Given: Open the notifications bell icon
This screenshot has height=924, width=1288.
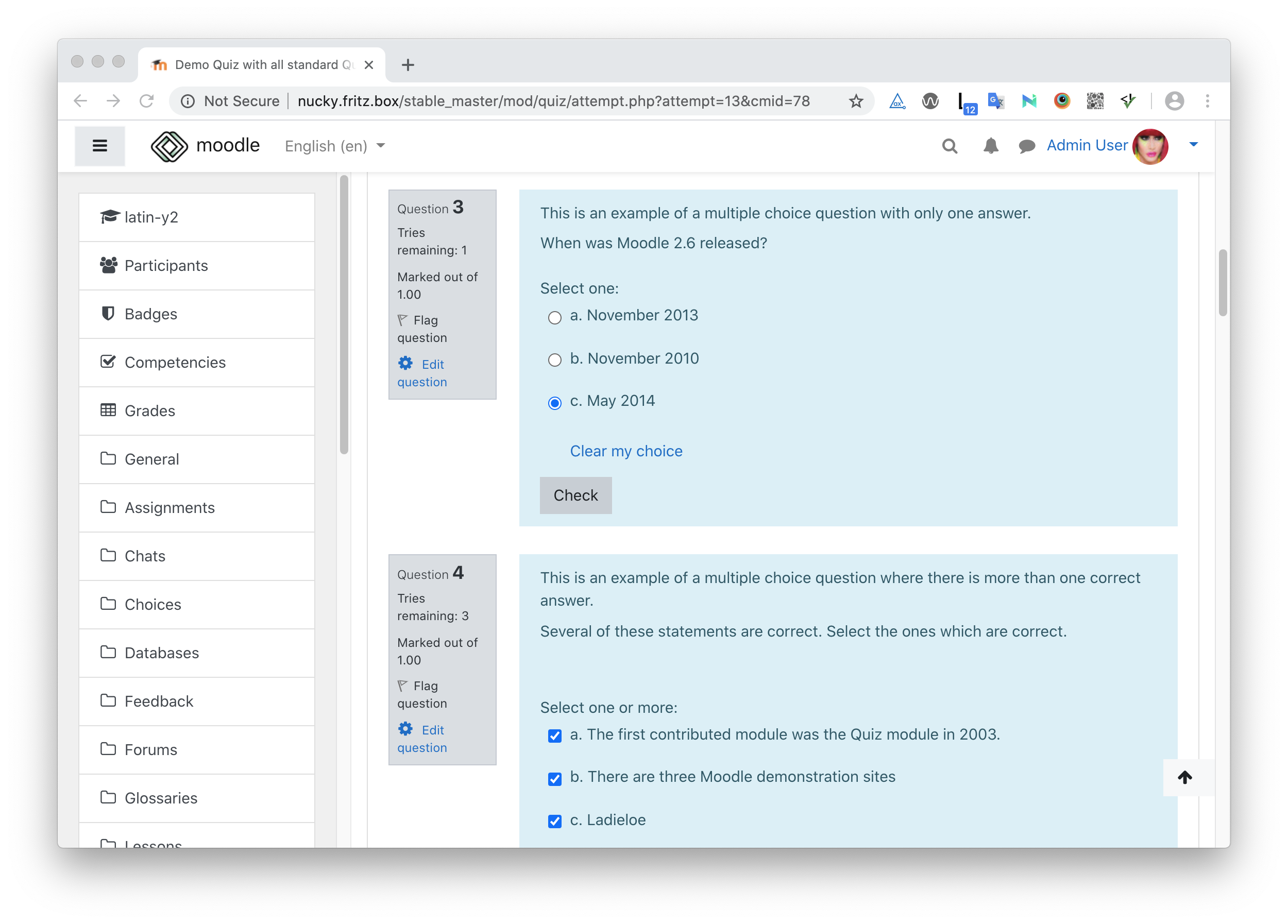Looking at the screenshot, I should pyautogui.click(x=990, y=146).
